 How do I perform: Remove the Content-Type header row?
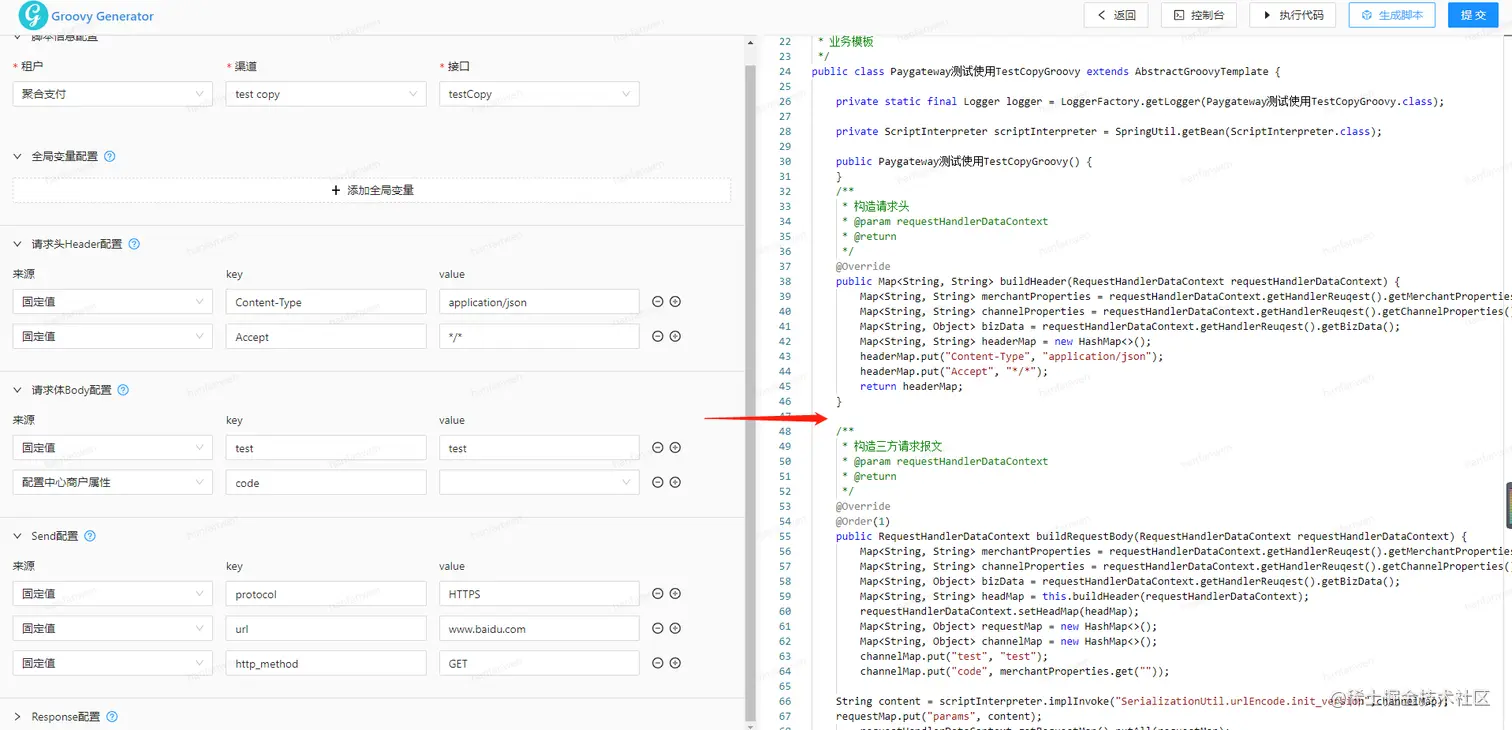point(658,302)
